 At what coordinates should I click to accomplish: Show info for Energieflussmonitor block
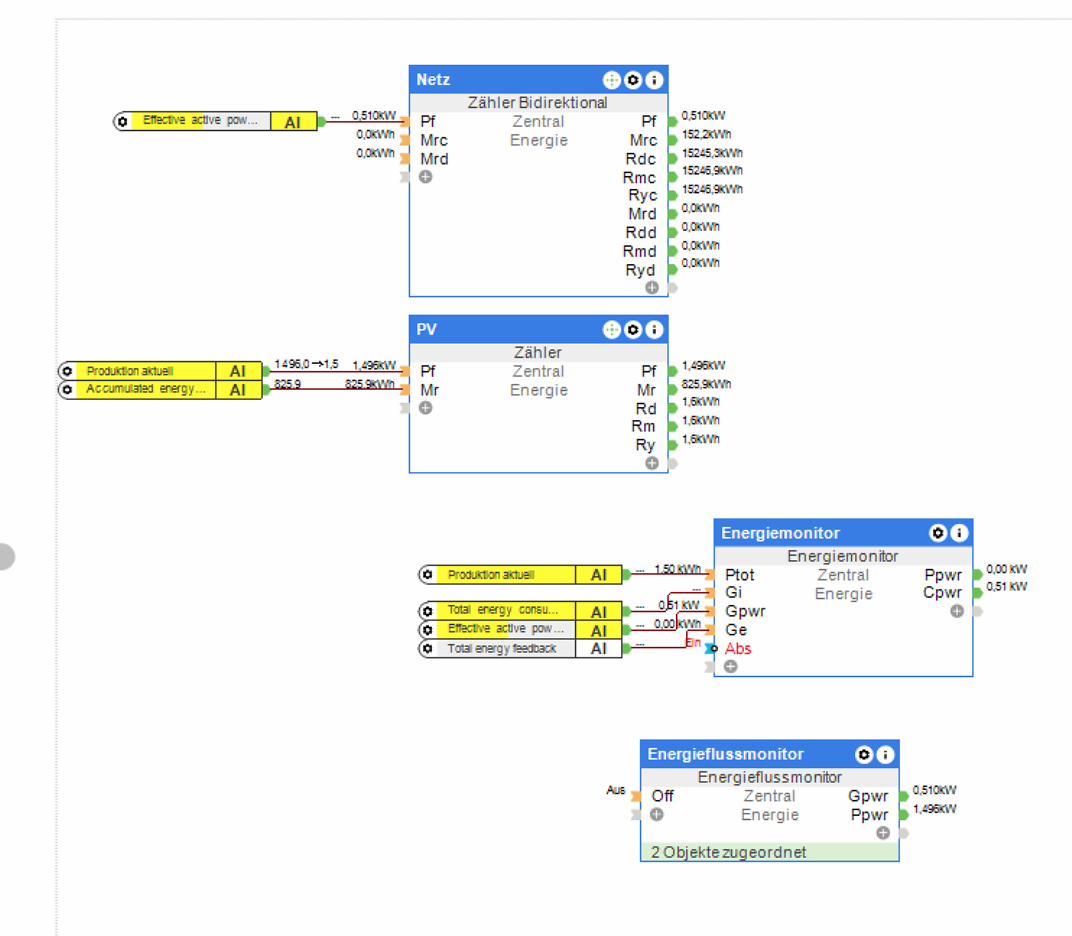[885, 754]
